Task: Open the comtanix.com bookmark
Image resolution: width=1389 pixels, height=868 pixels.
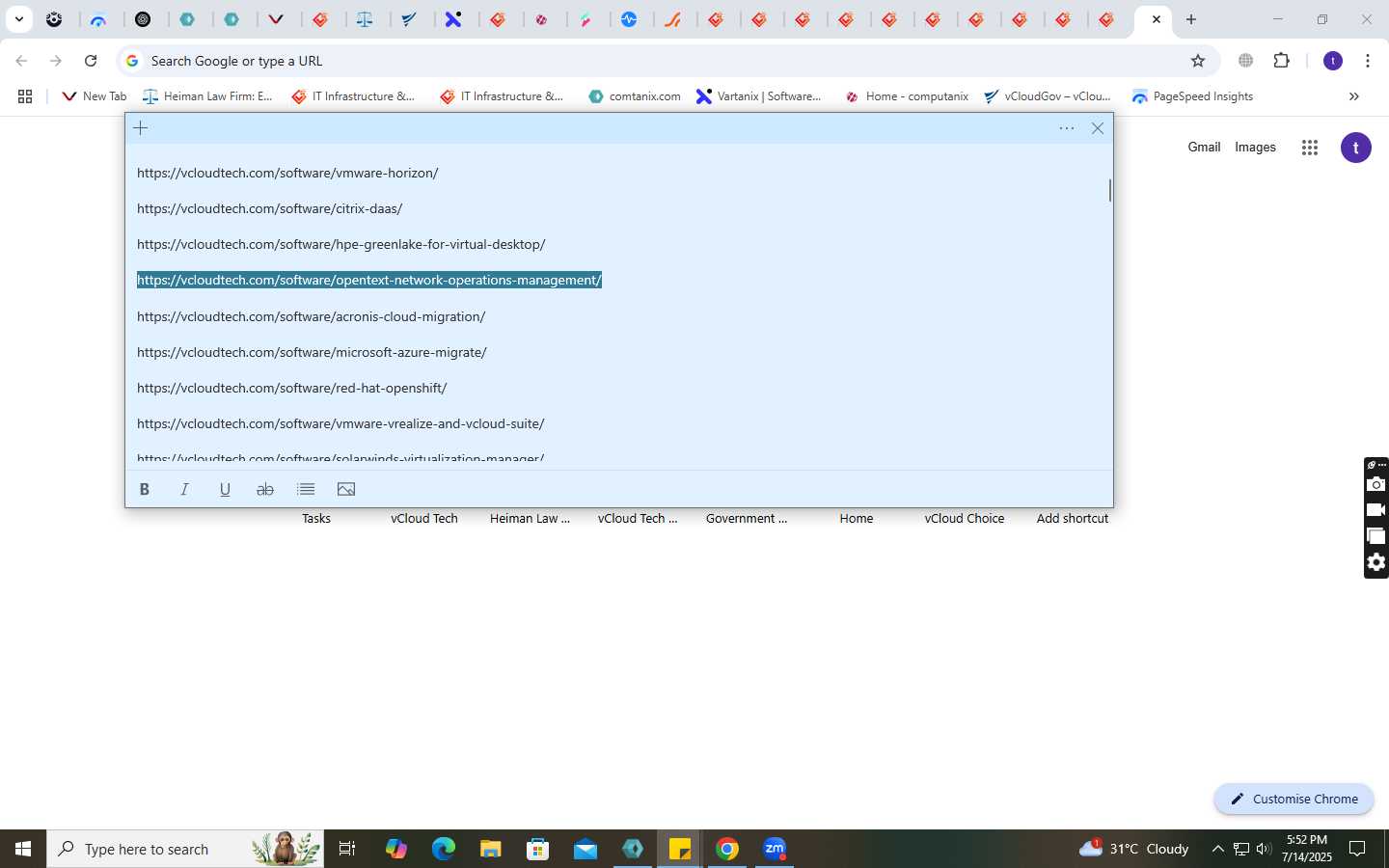Action: [635, 96]
